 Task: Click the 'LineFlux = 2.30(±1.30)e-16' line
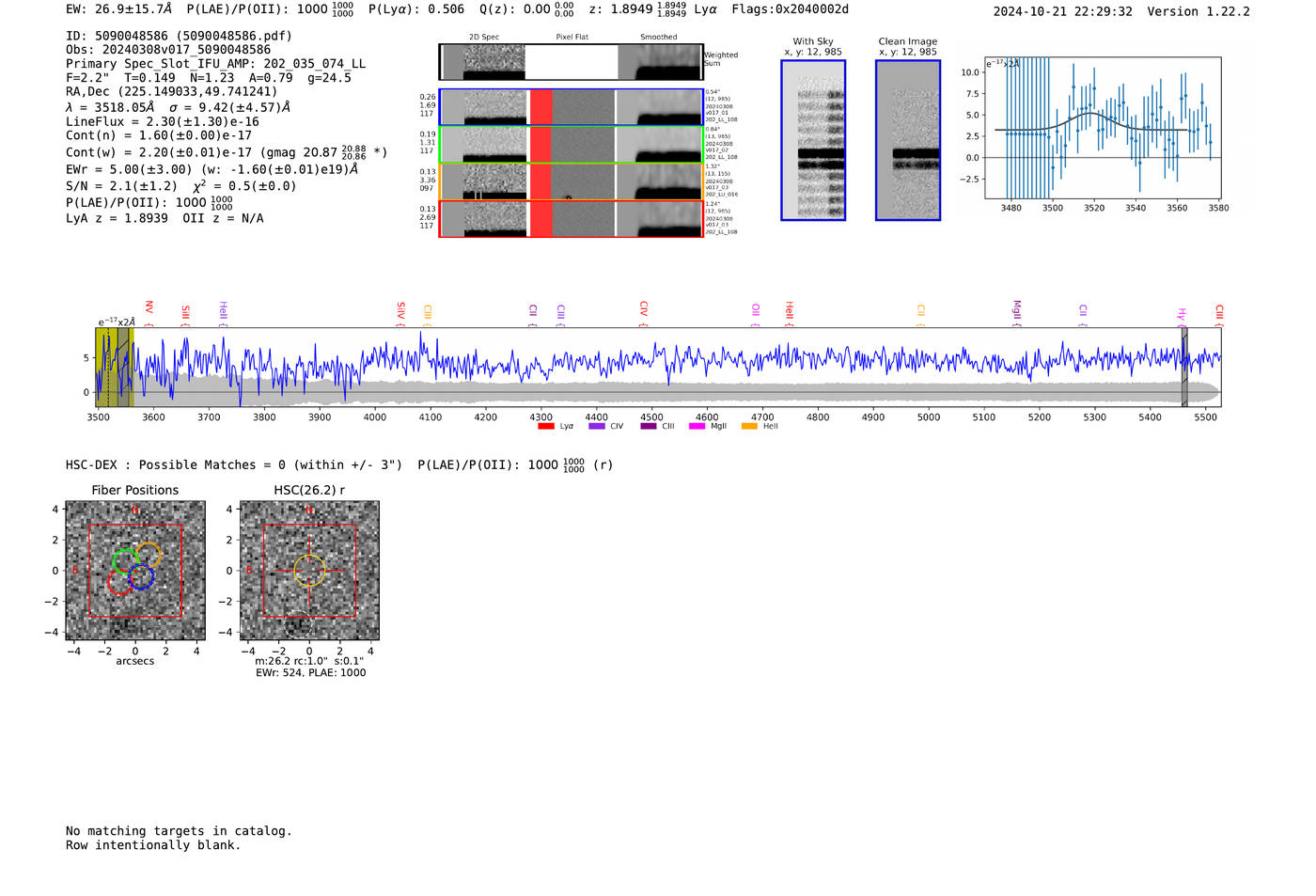point(163,122)
